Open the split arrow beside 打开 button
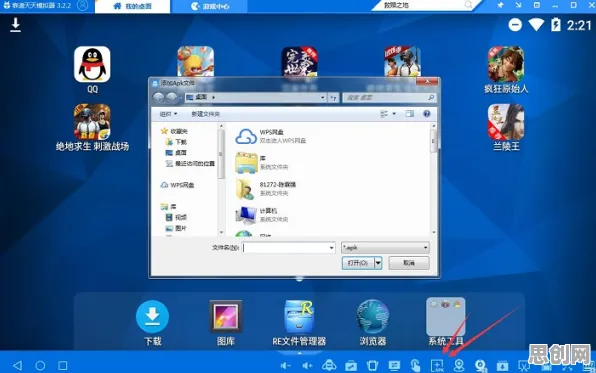596x373 pixels. tap(378, 263)
